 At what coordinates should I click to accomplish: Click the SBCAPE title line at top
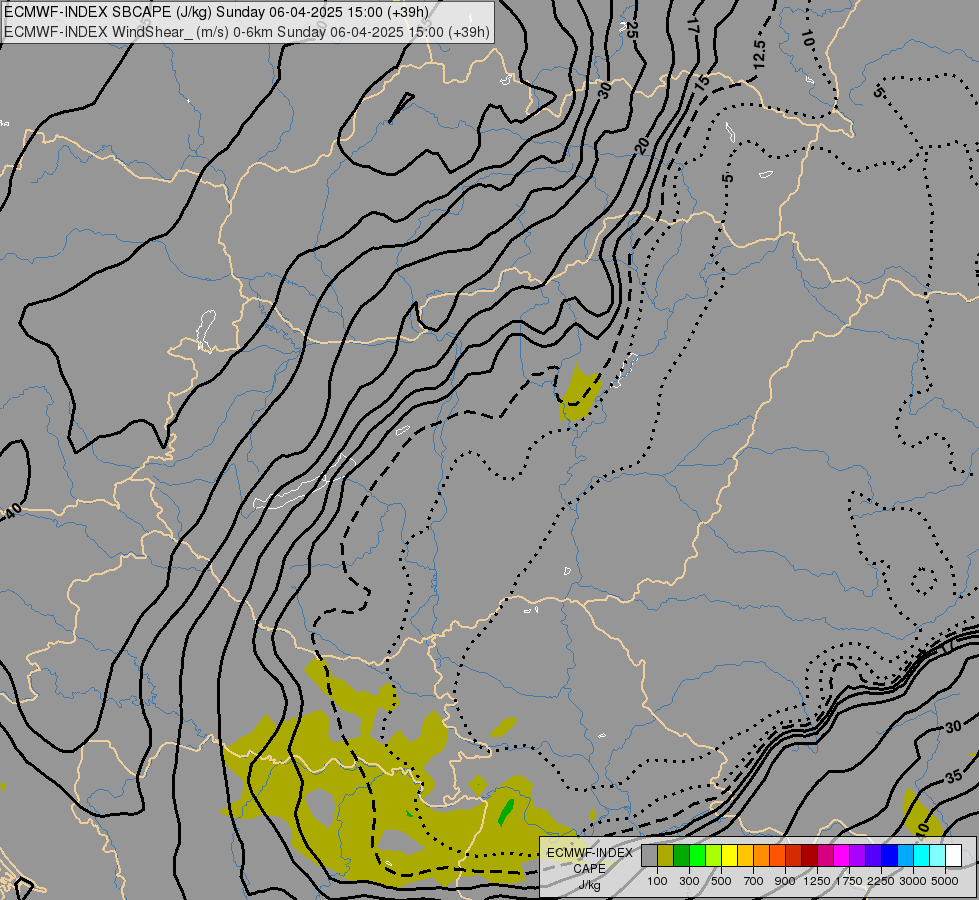click(217, 12)
